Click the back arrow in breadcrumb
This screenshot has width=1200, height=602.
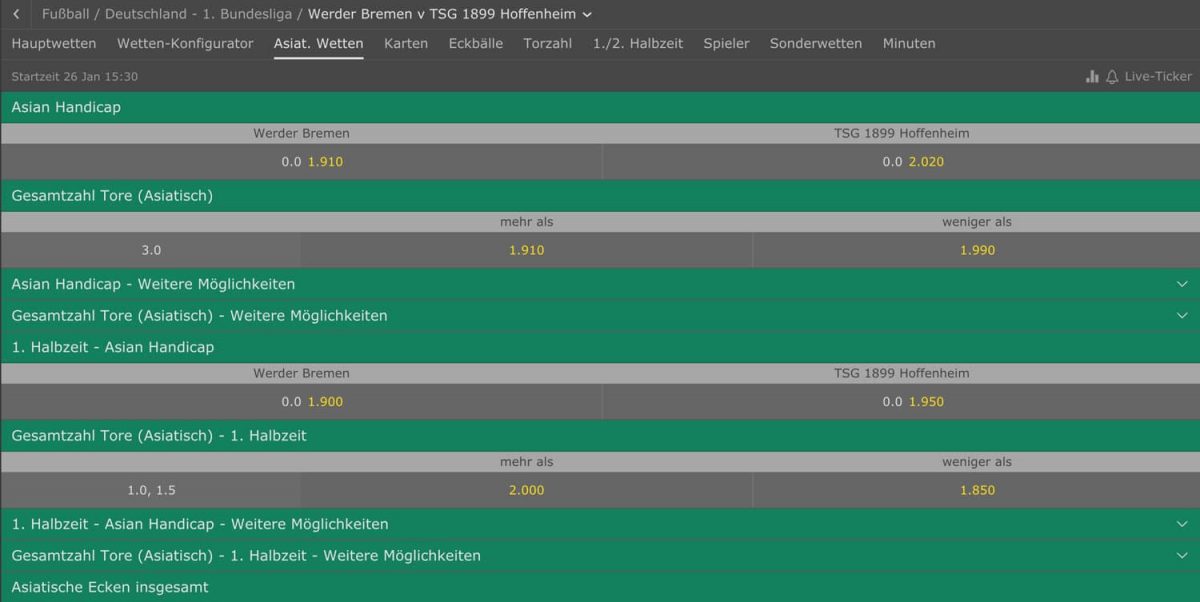click(16, 14)
